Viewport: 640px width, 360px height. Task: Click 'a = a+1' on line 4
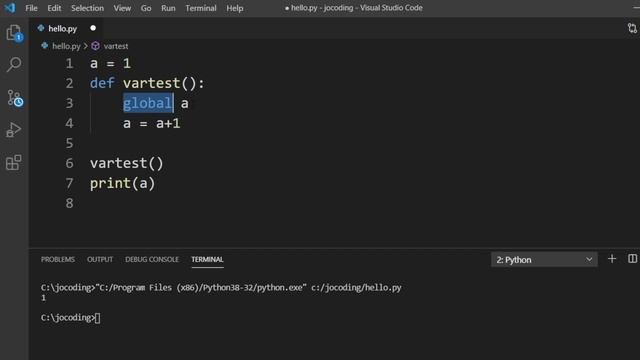151,123
